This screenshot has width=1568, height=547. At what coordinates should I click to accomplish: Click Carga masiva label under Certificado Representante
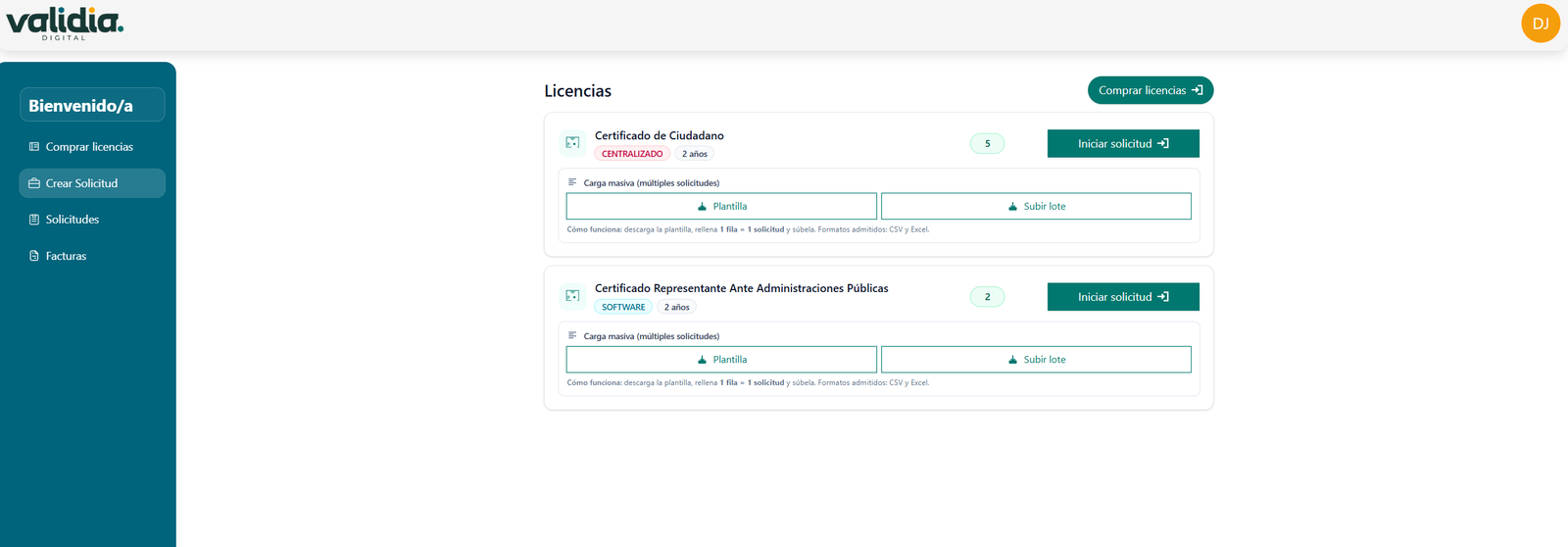652,336
